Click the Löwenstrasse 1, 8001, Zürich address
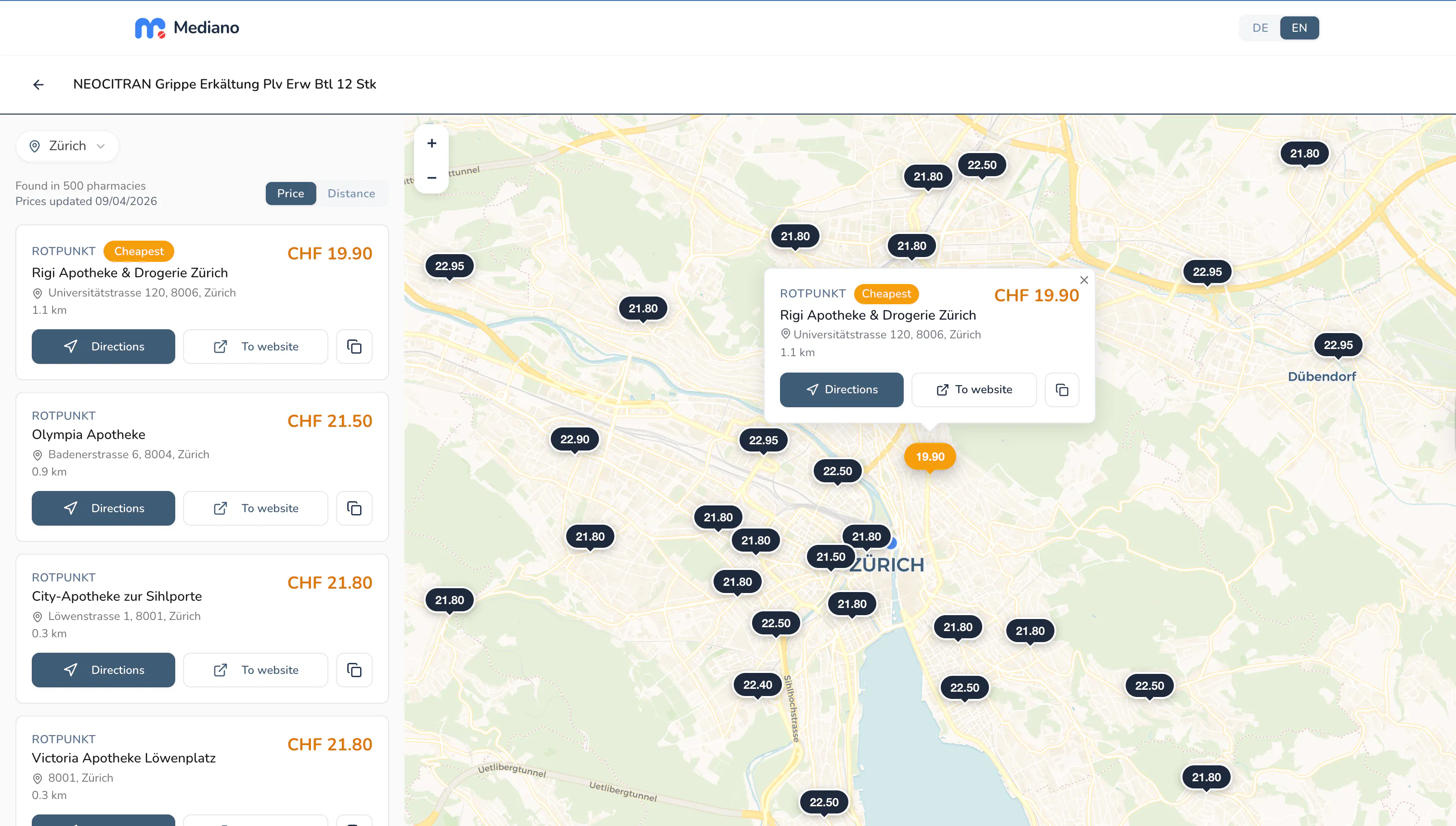Image resolution: width=1456 pixels, height=826 pixels. [124, 616]
